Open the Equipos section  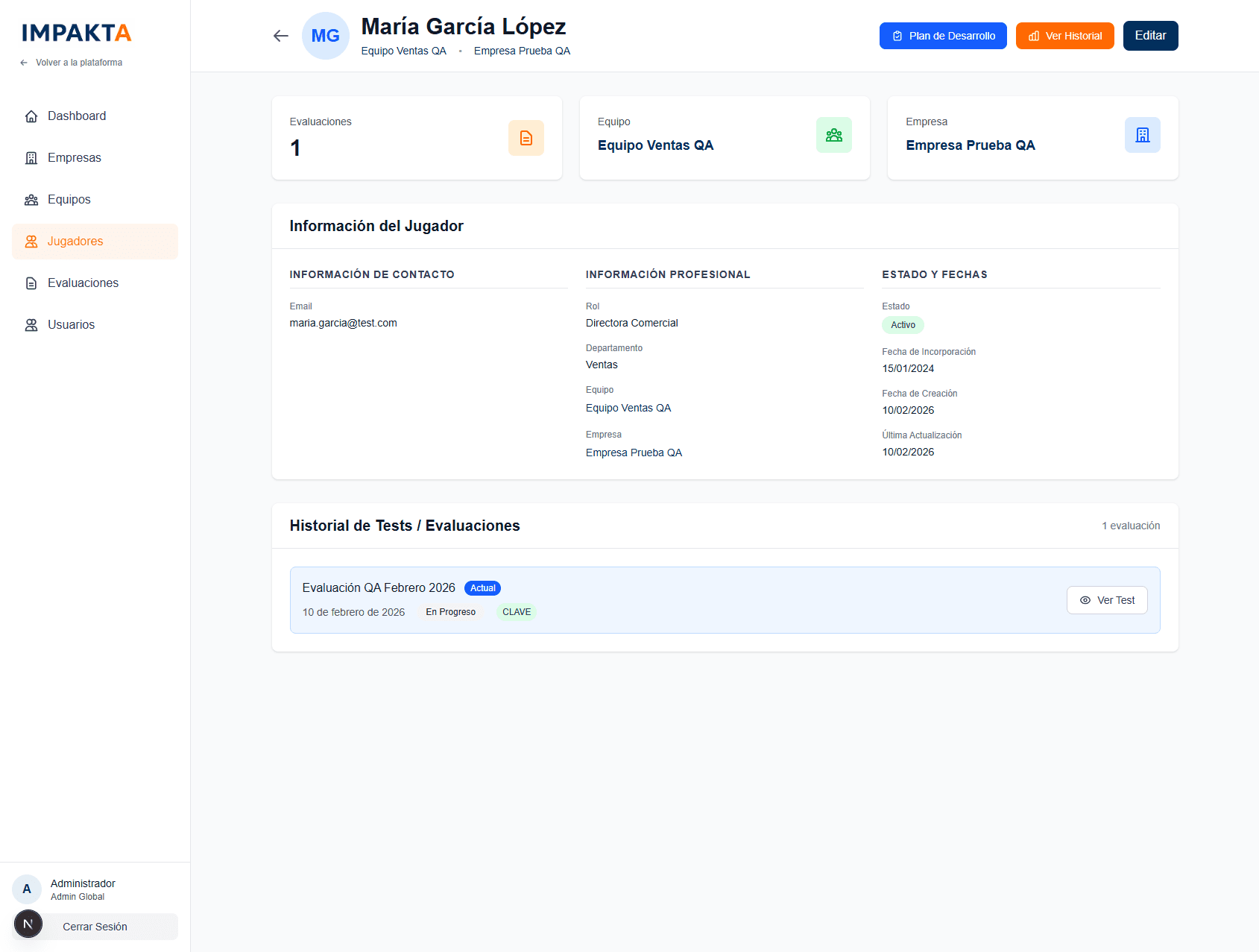(x=69, y=200)
